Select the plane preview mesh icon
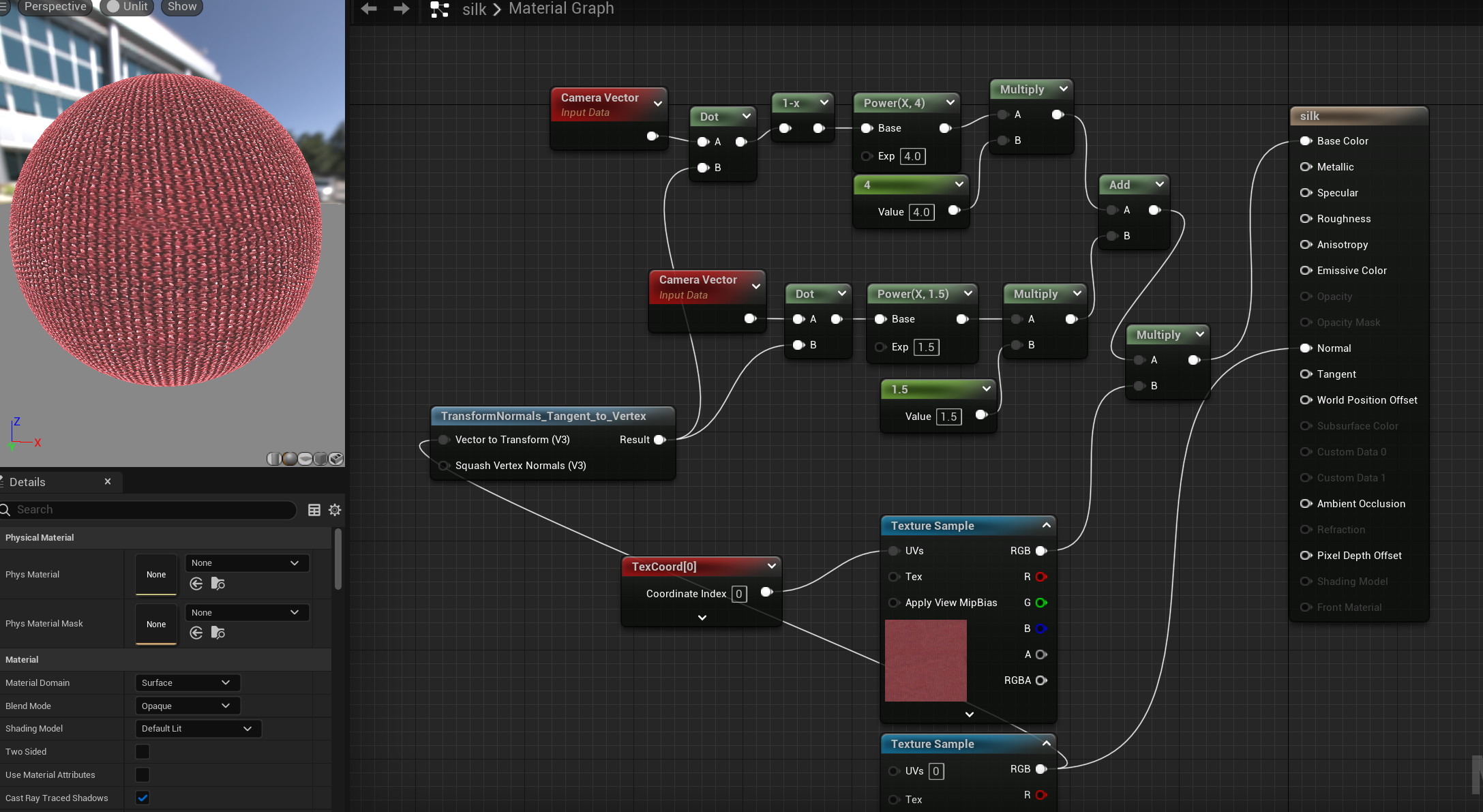Viewport: 1483px width, 812px height. (305, 459)
